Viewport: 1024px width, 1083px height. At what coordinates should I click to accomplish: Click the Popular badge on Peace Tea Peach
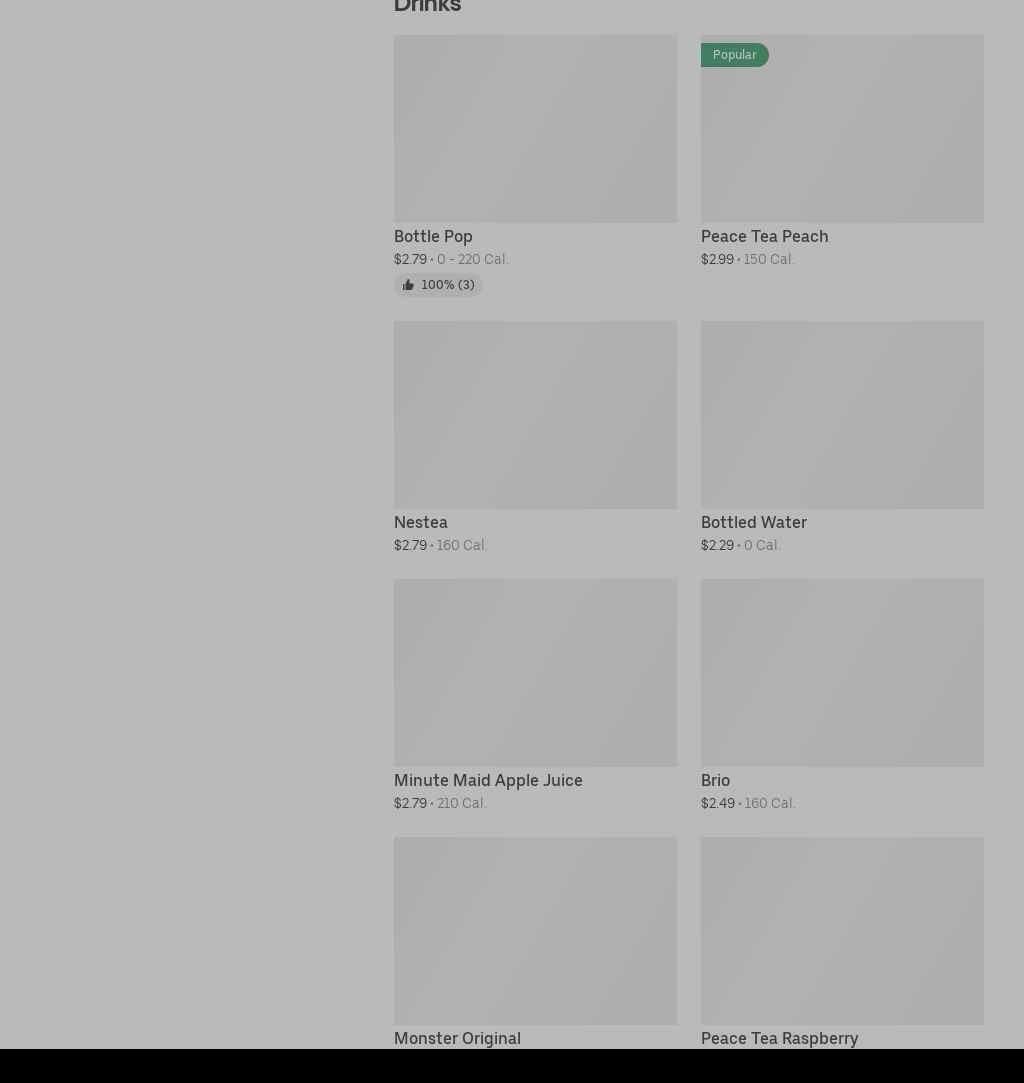734,55
